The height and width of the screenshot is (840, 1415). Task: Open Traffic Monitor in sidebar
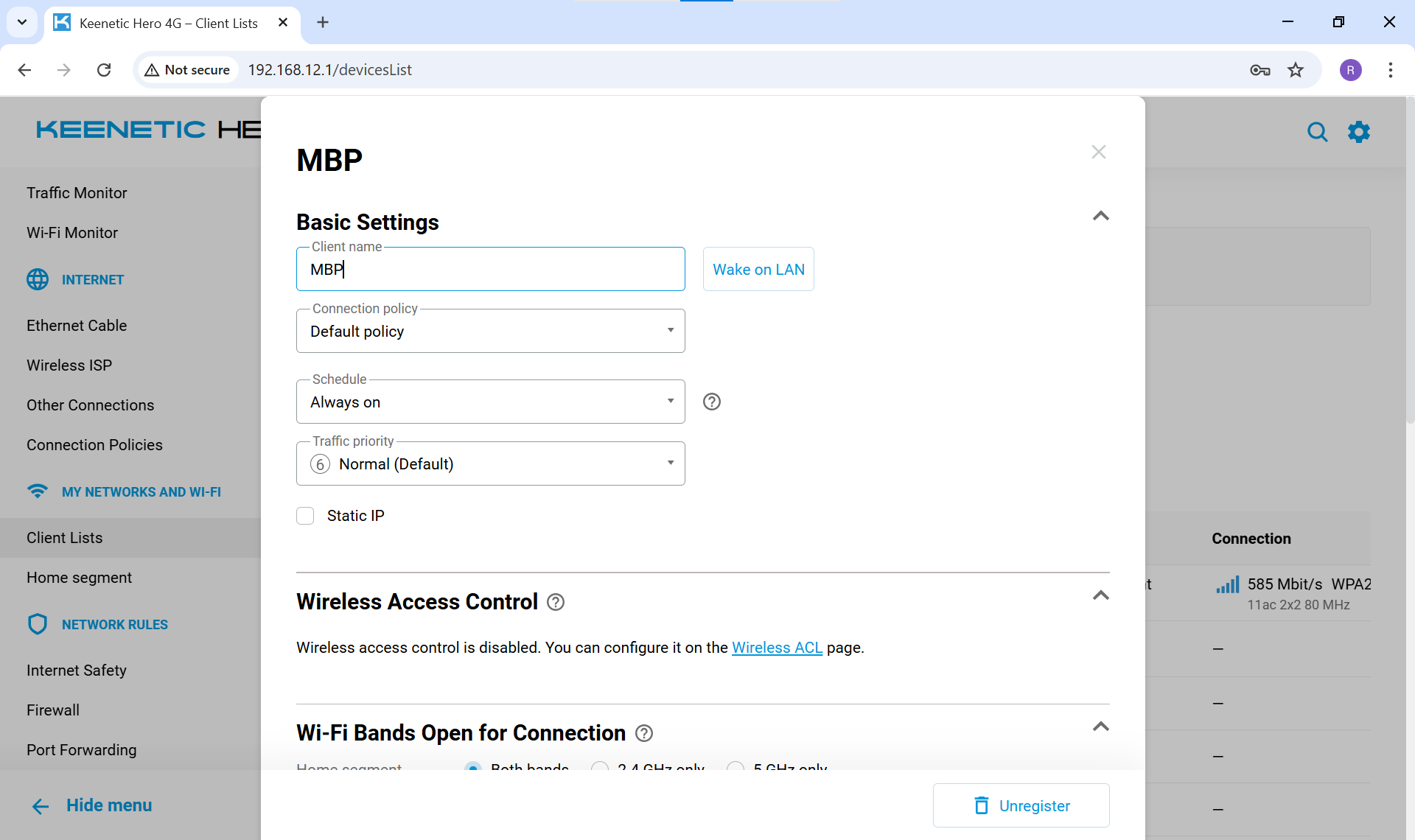tap(77, 193)
